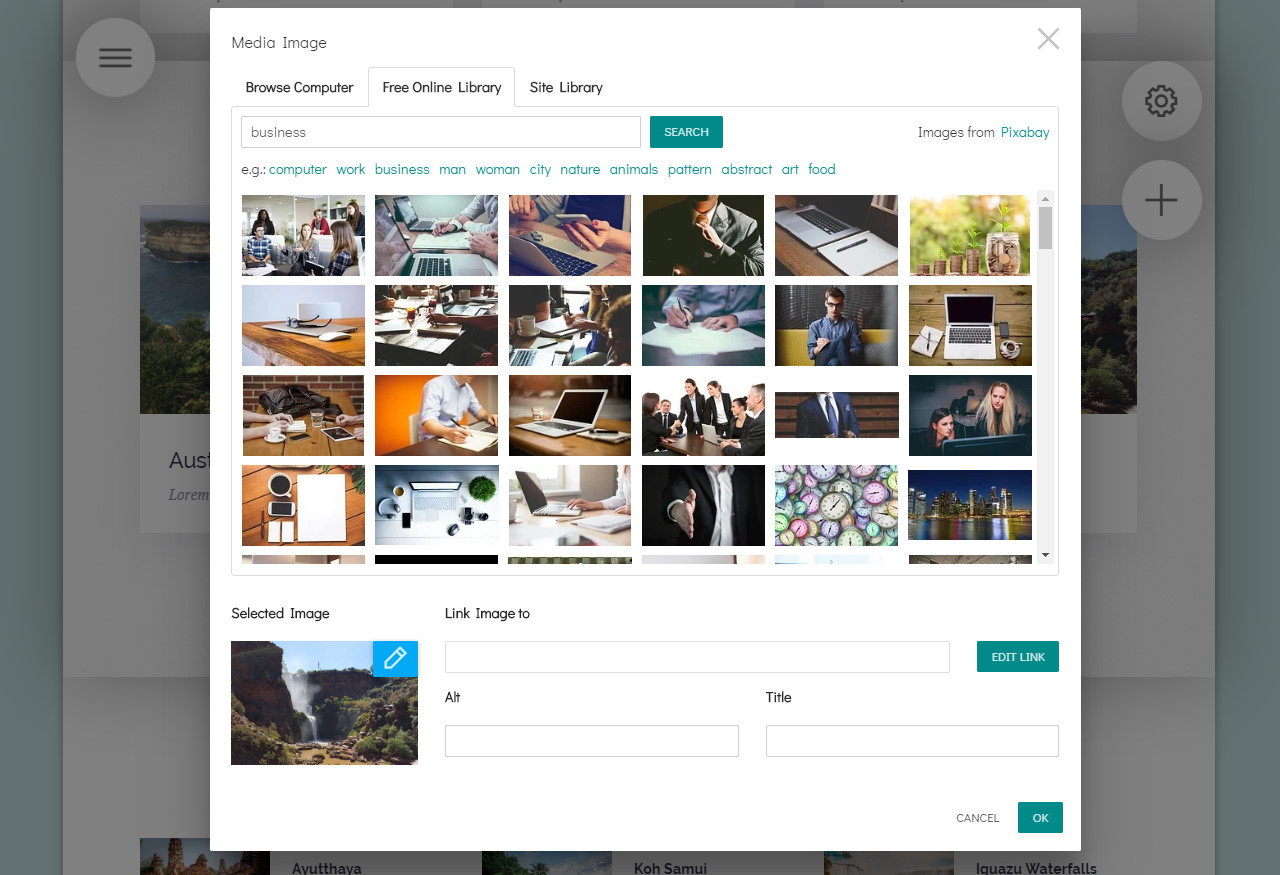The image size is (1280, 875).
Task: Click the CANCEL button
Action: tap(978, 818)
